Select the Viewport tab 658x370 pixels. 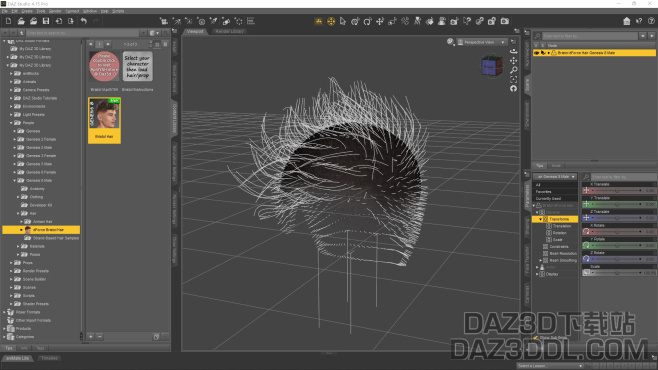pos(195,31)
